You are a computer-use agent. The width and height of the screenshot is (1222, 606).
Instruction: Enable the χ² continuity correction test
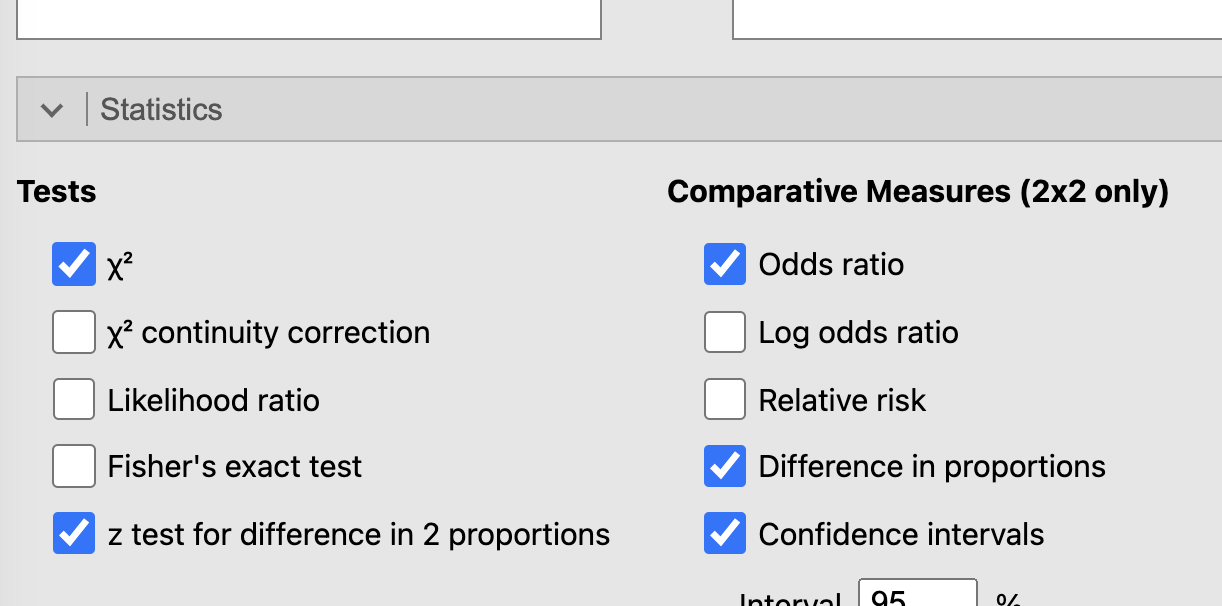tap(73, 331)
